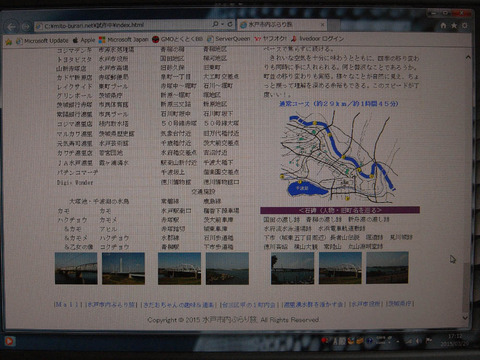Viewport: 480px width, 360px height.
Task: Open the ServerQueen bookmark
Action: pos(229,39)
